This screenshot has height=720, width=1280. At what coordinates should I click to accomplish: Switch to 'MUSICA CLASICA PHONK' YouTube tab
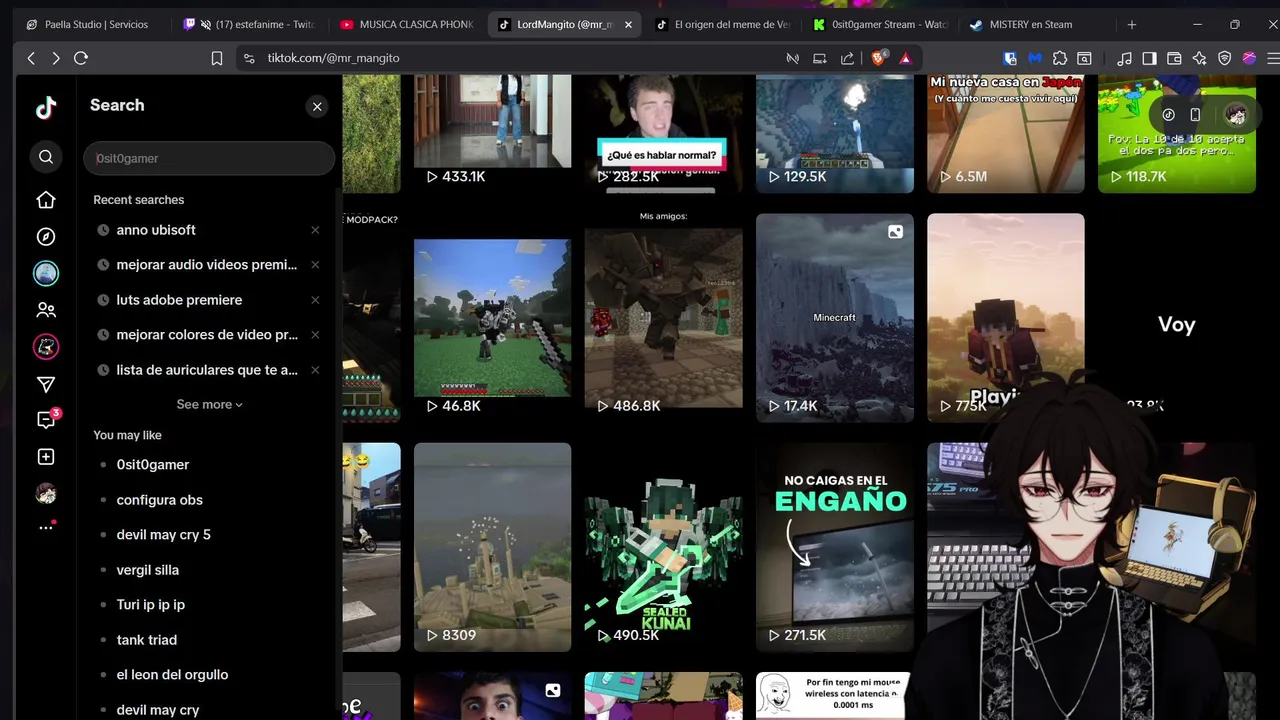click(408, 24)
